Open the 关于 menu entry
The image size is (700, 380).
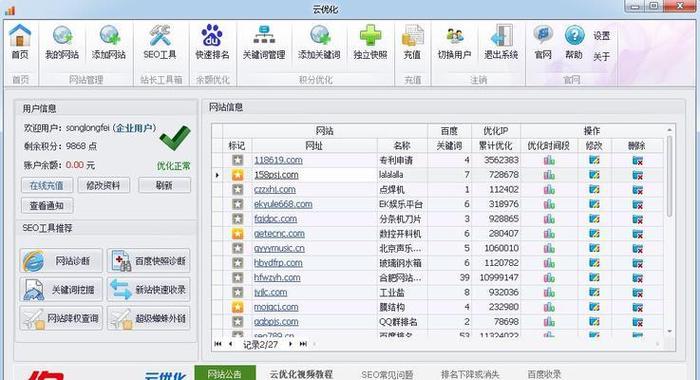(x=601, y=57)
